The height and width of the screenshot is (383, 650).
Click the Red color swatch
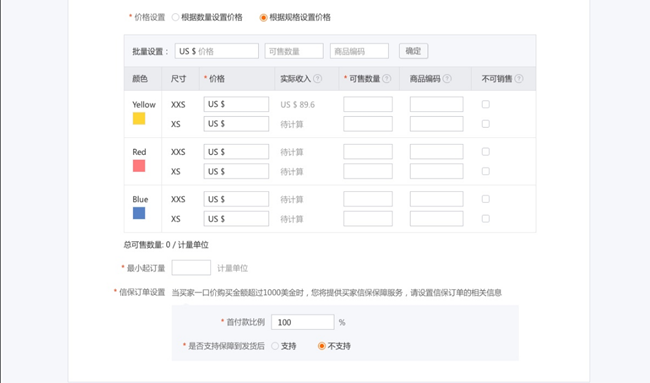(139, 166)
